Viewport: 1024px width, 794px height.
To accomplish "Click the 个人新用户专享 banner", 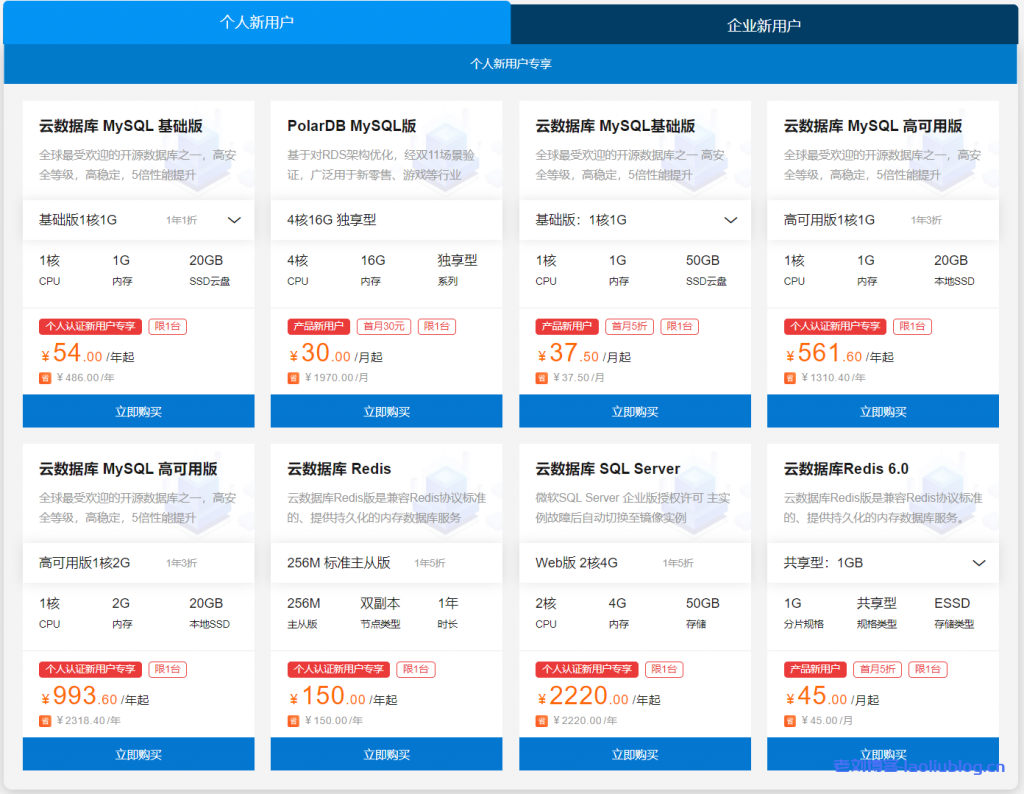I will (512, 62).
